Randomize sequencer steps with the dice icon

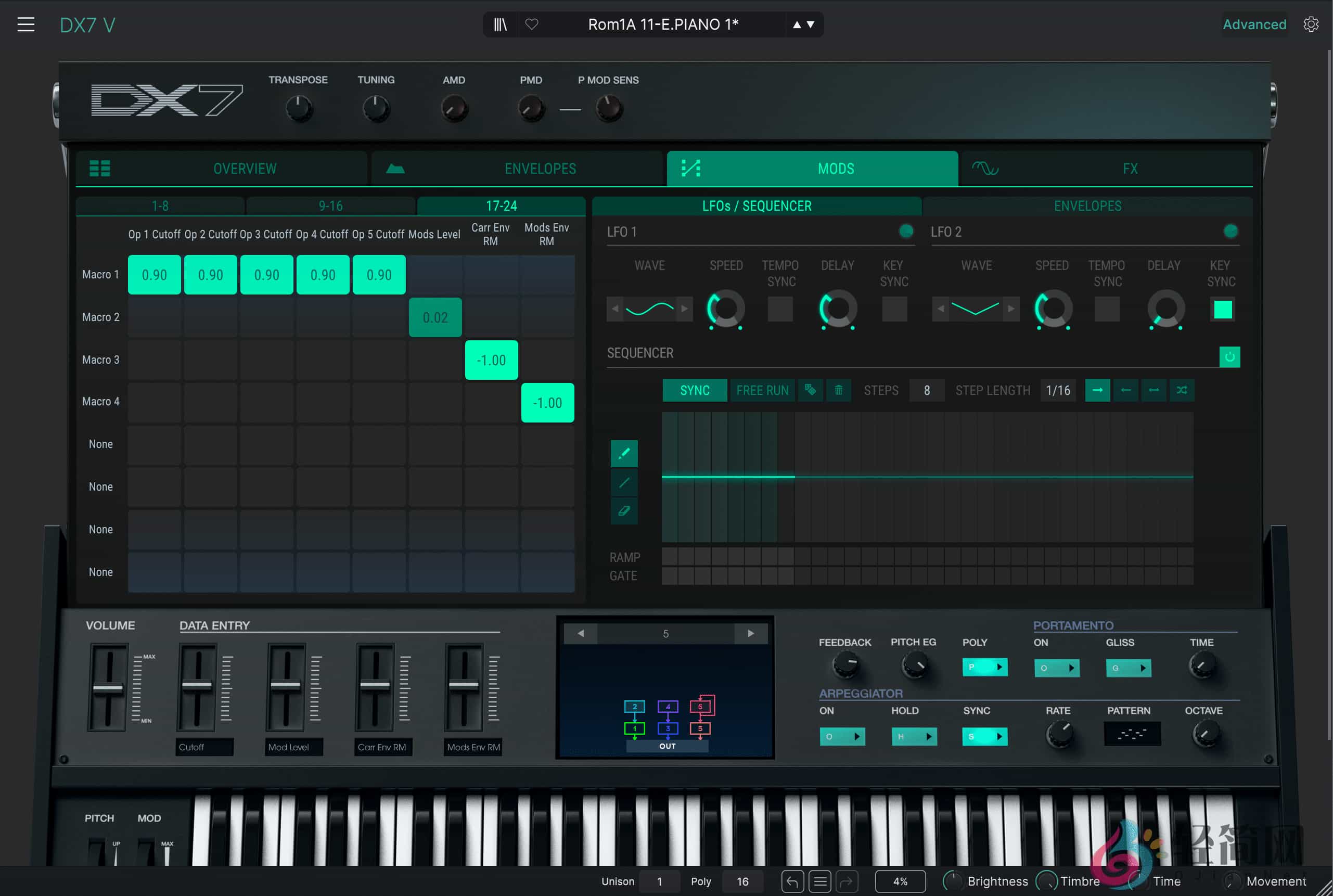coord(810,390)
